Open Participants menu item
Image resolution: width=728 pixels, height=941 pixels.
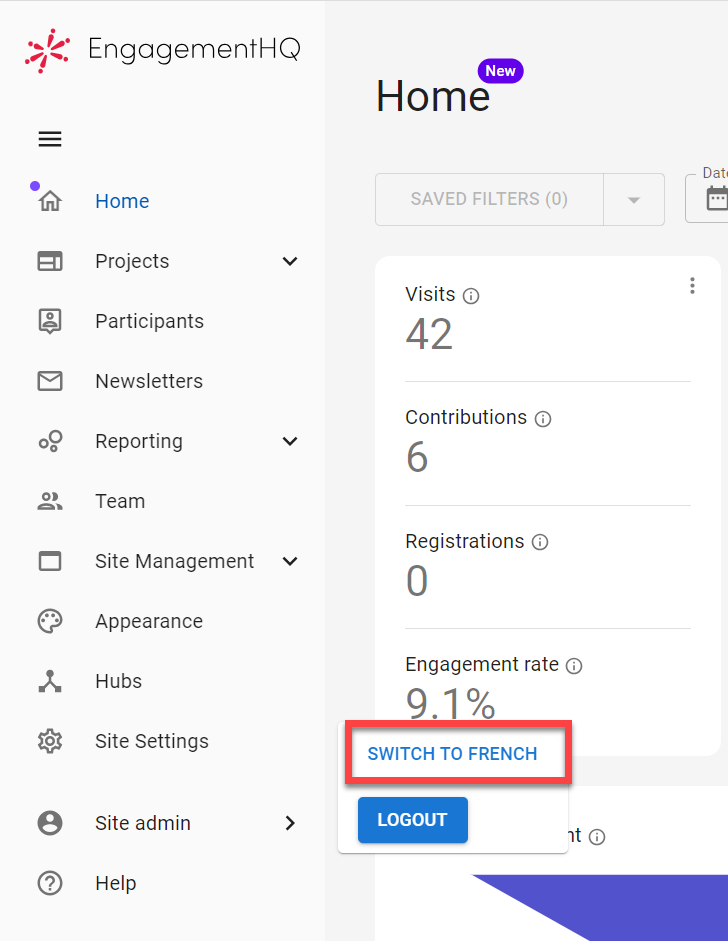[x=149, y=321]
